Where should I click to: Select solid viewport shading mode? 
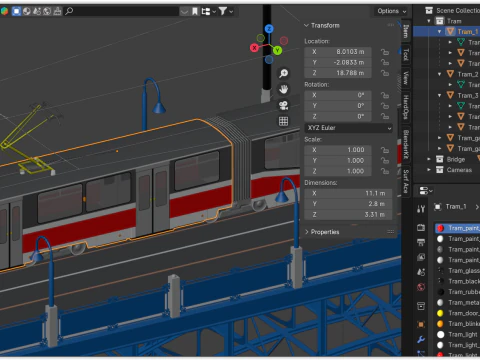click(16, 11)
